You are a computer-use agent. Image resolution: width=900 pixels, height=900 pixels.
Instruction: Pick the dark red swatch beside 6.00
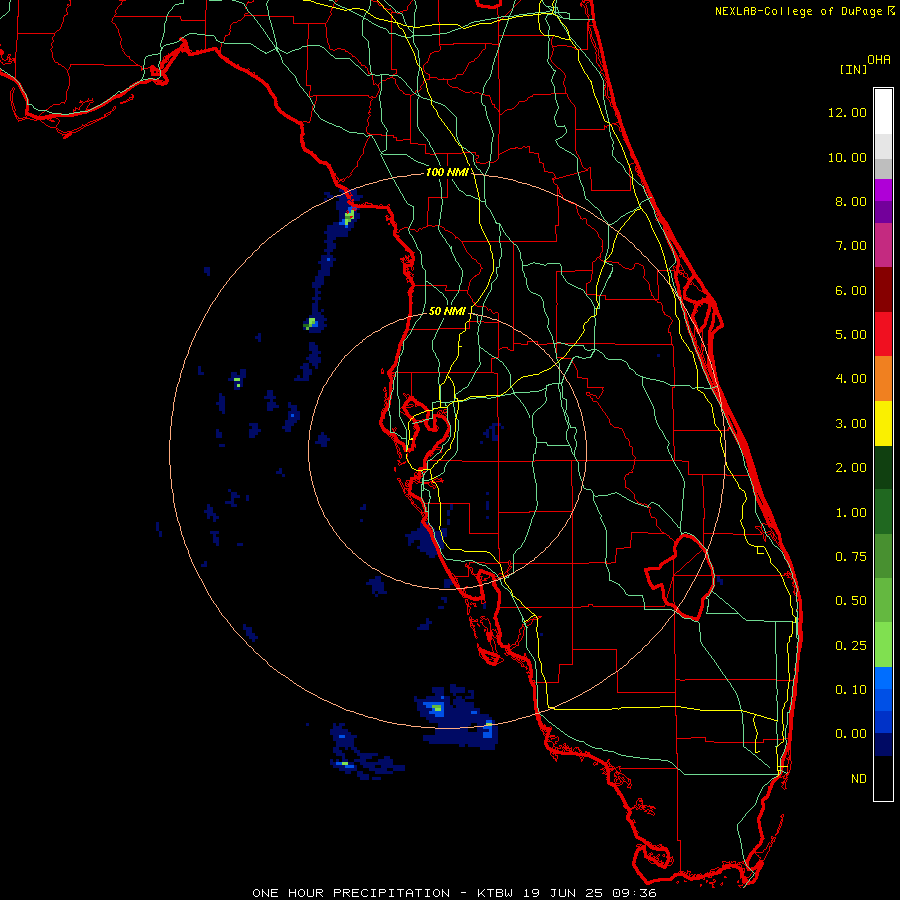(883, 290)
